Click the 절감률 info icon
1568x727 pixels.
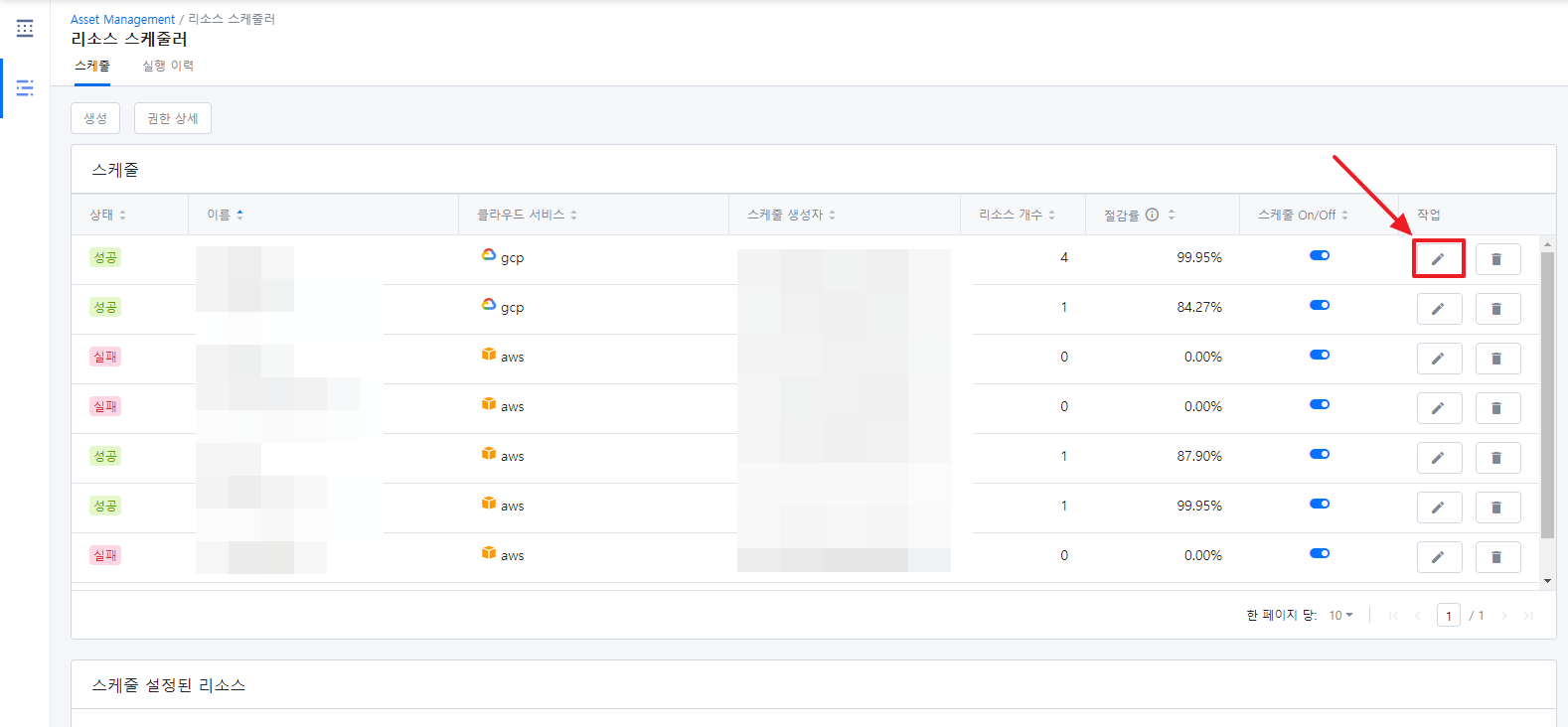(1152, 215)
